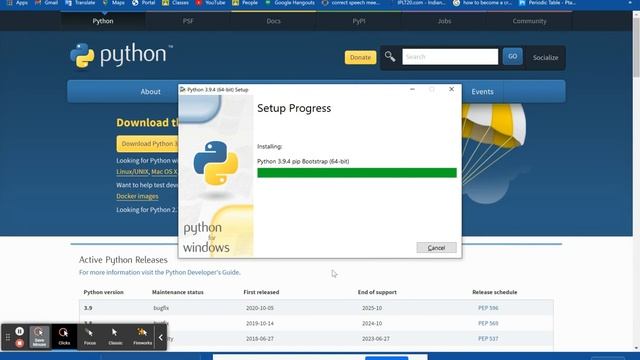Open the Apps bookmark shortcut
This screenshot has width=640, height=360.
17,2
